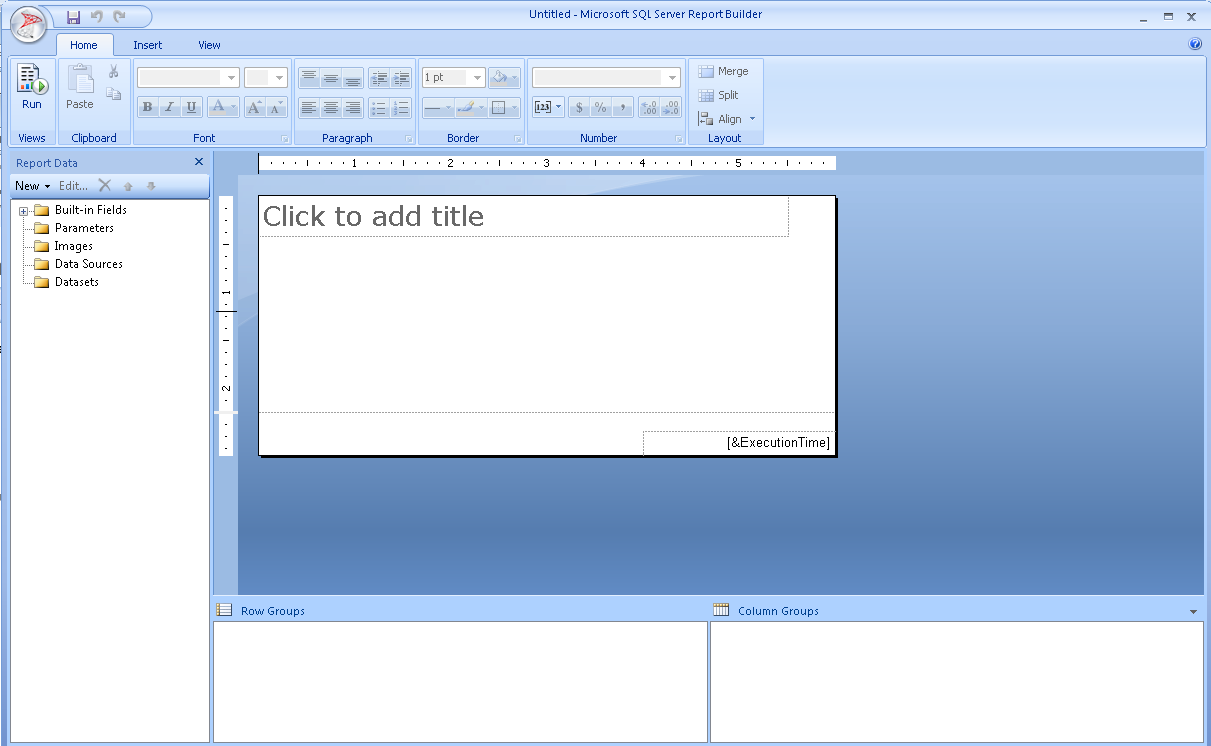Toggle center text alignment
The image size is (1211, 746).
click(331, 107)
